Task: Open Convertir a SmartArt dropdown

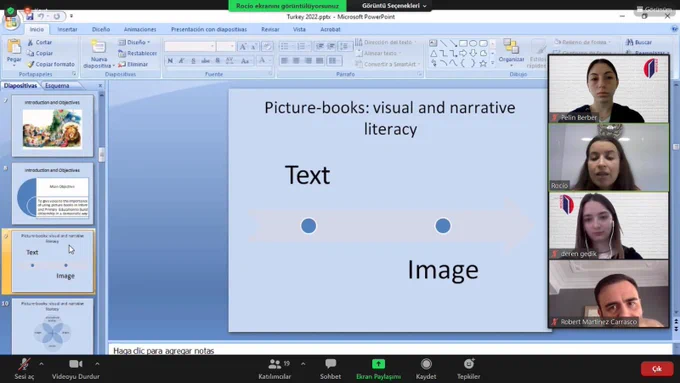Action: (388, 64)
